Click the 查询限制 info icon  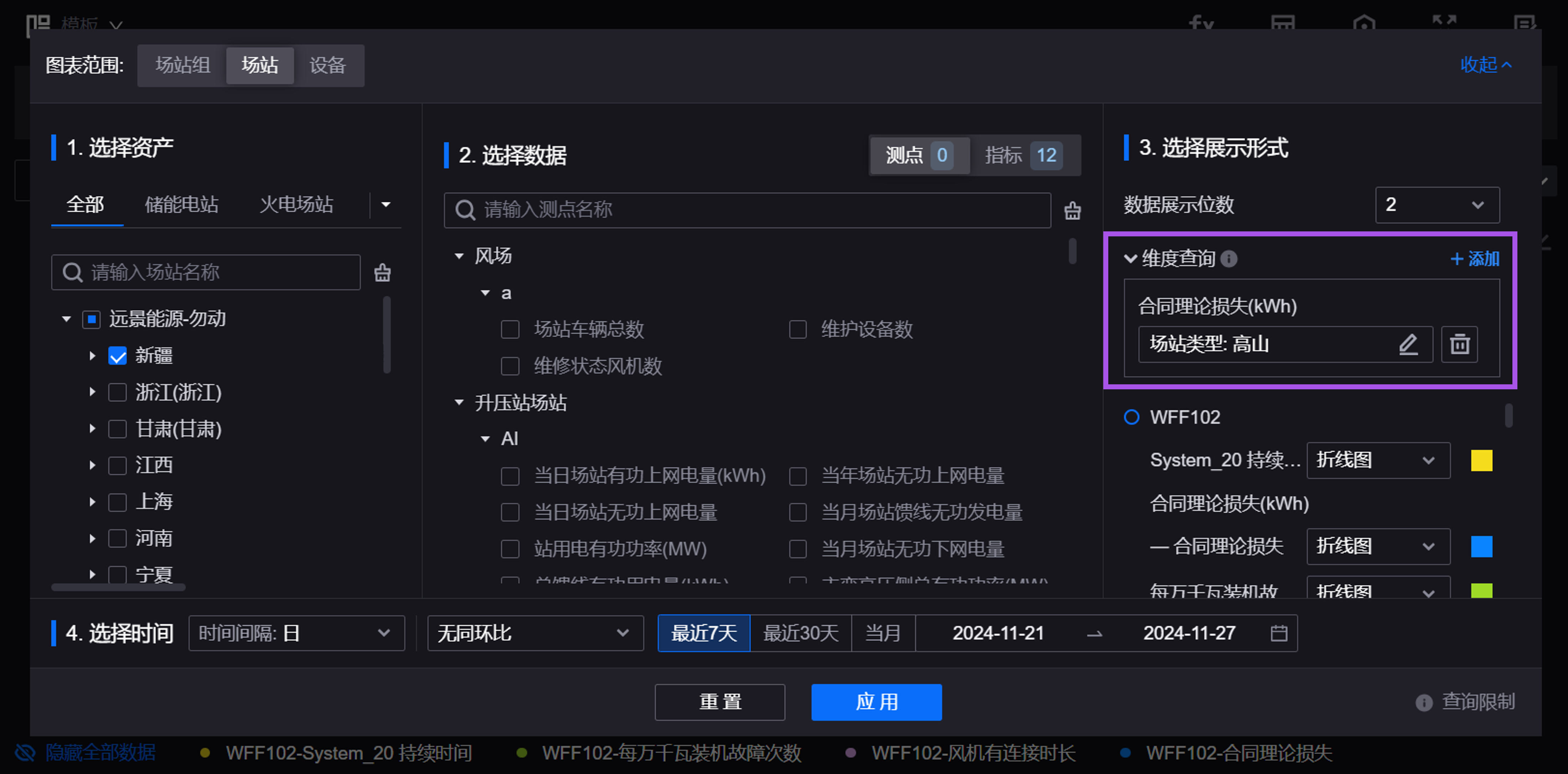tap(1424, 702)
